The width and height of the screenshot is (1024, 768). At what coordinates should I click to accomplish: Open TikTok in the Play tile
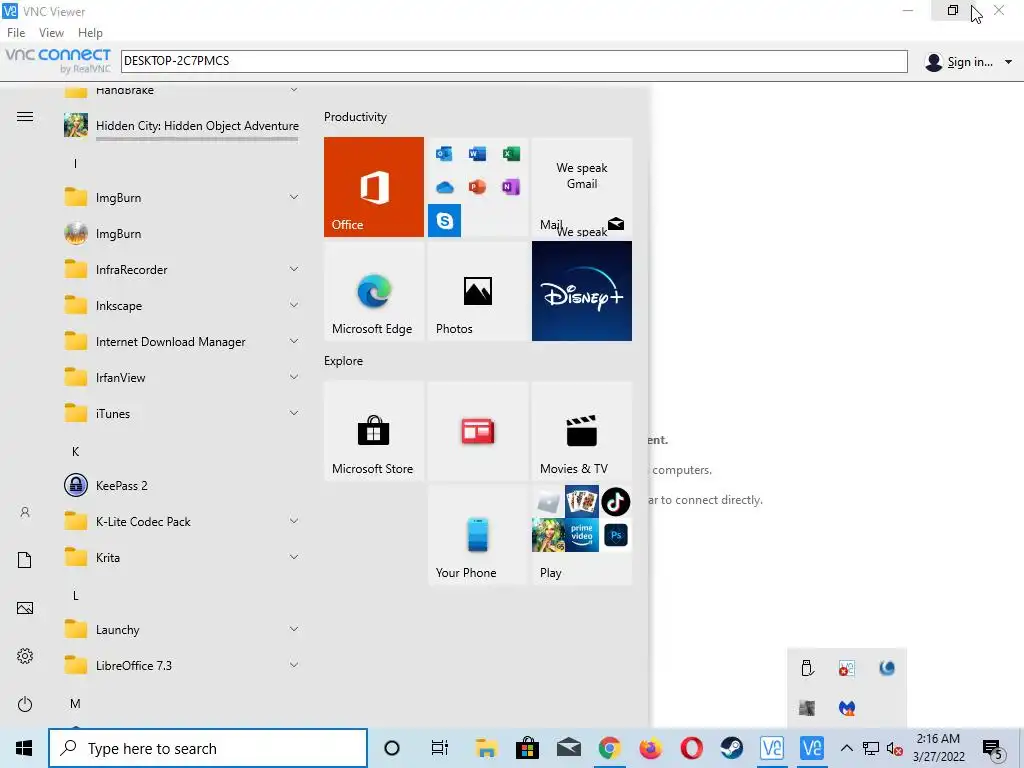click(x=615, y=502)
